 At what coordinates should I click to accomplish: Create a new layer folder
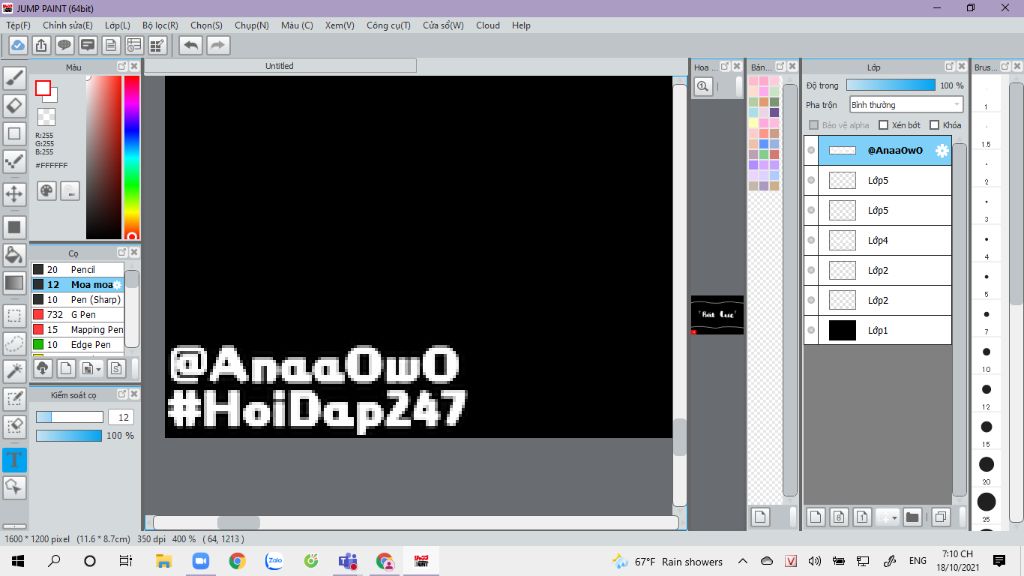pos(912,517)
